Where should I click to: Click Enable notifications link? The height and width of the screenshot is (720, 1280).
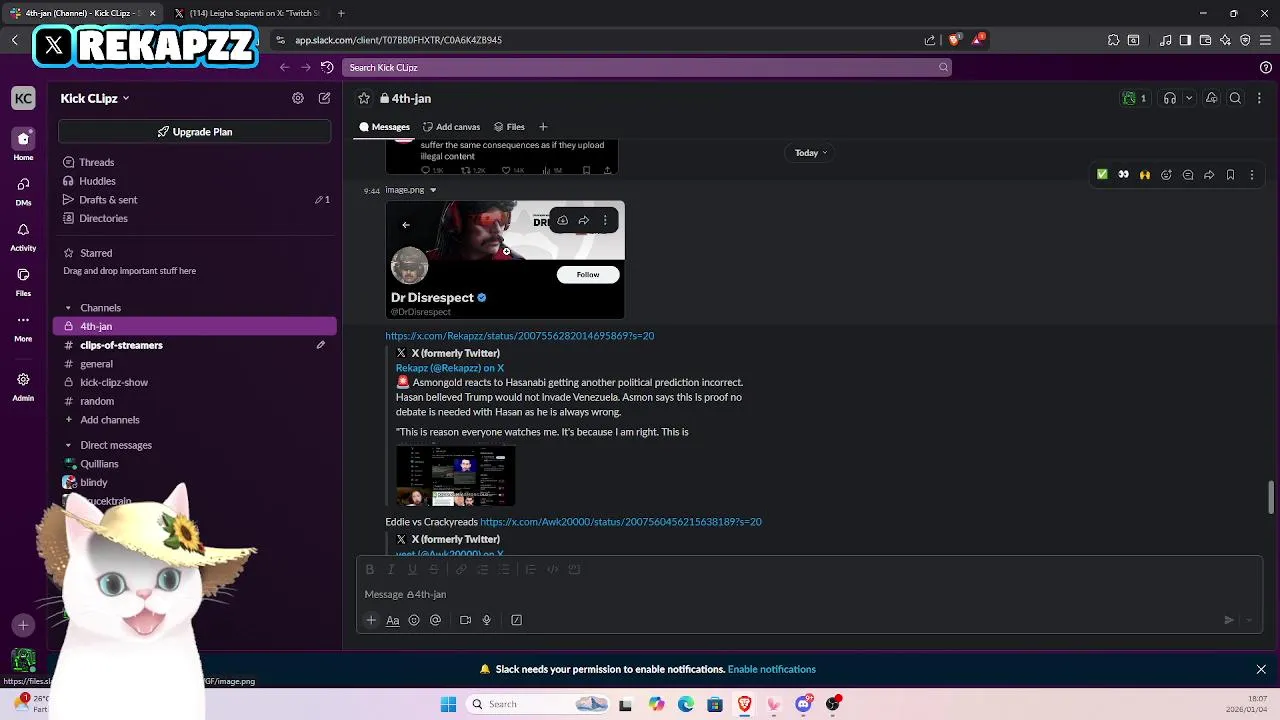[x=772, y=669]
